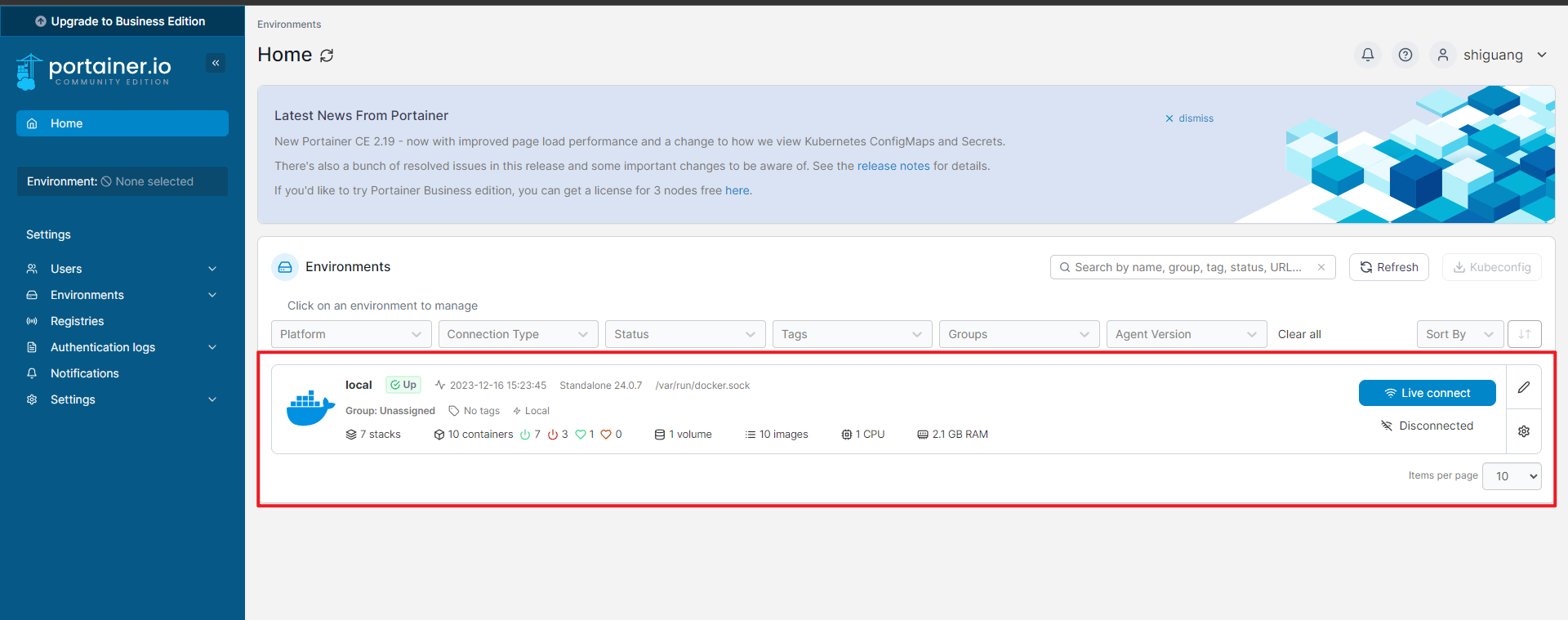Viewport: 1568px width, 620px height.
Task: Click the volume database icon
Action: click(660, 435)
